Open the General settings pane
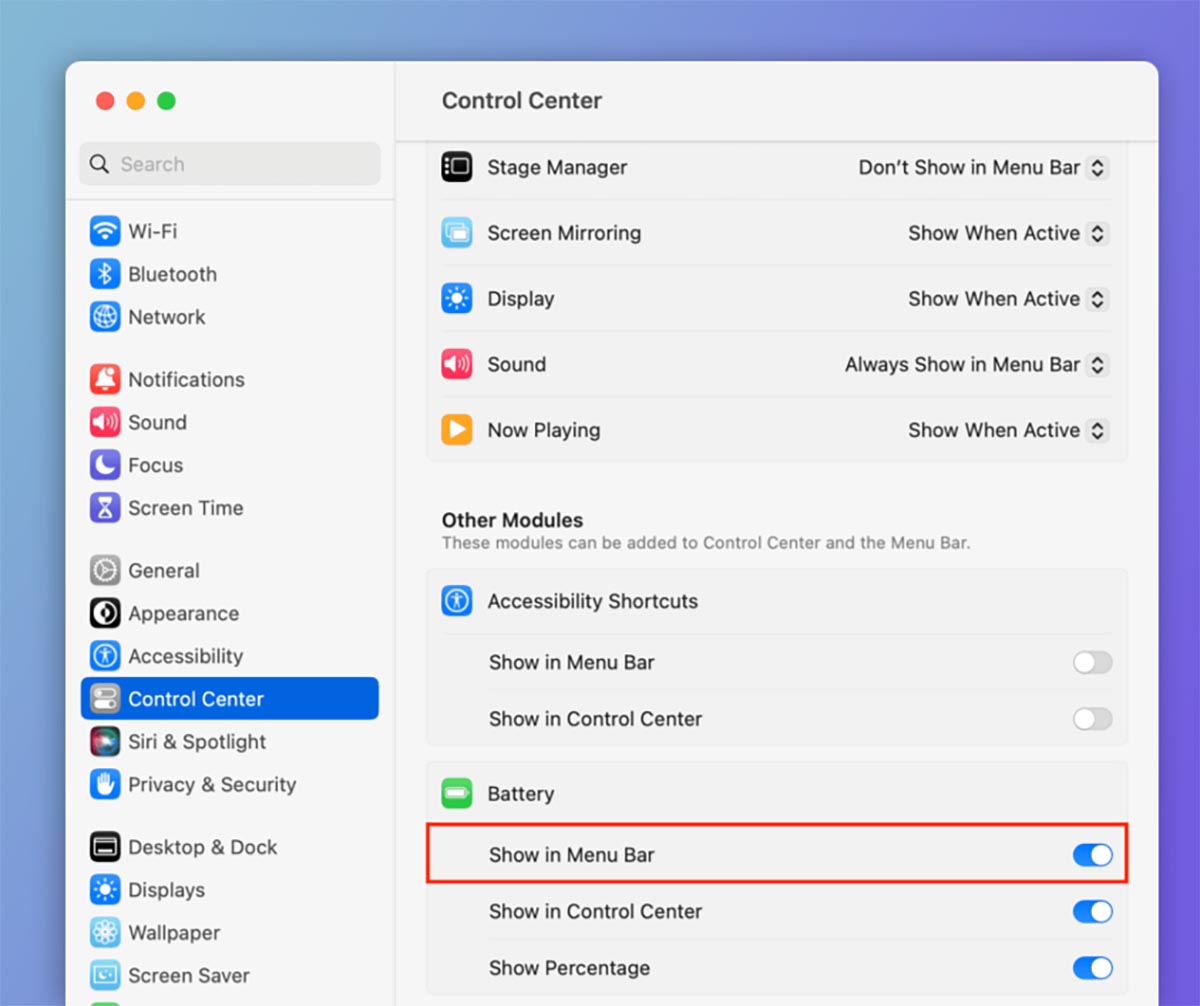Image resolution: width=1200 pixels, height=1006 pixels. 230,570
